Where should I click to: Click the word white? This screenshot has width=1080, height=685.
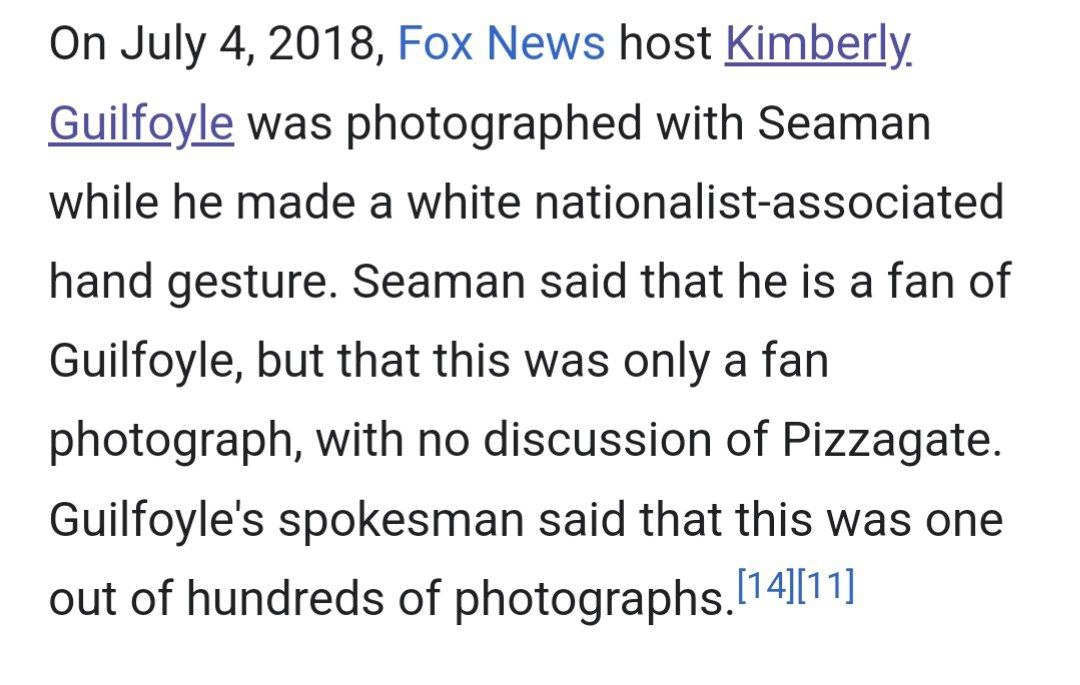pos(463,203)
